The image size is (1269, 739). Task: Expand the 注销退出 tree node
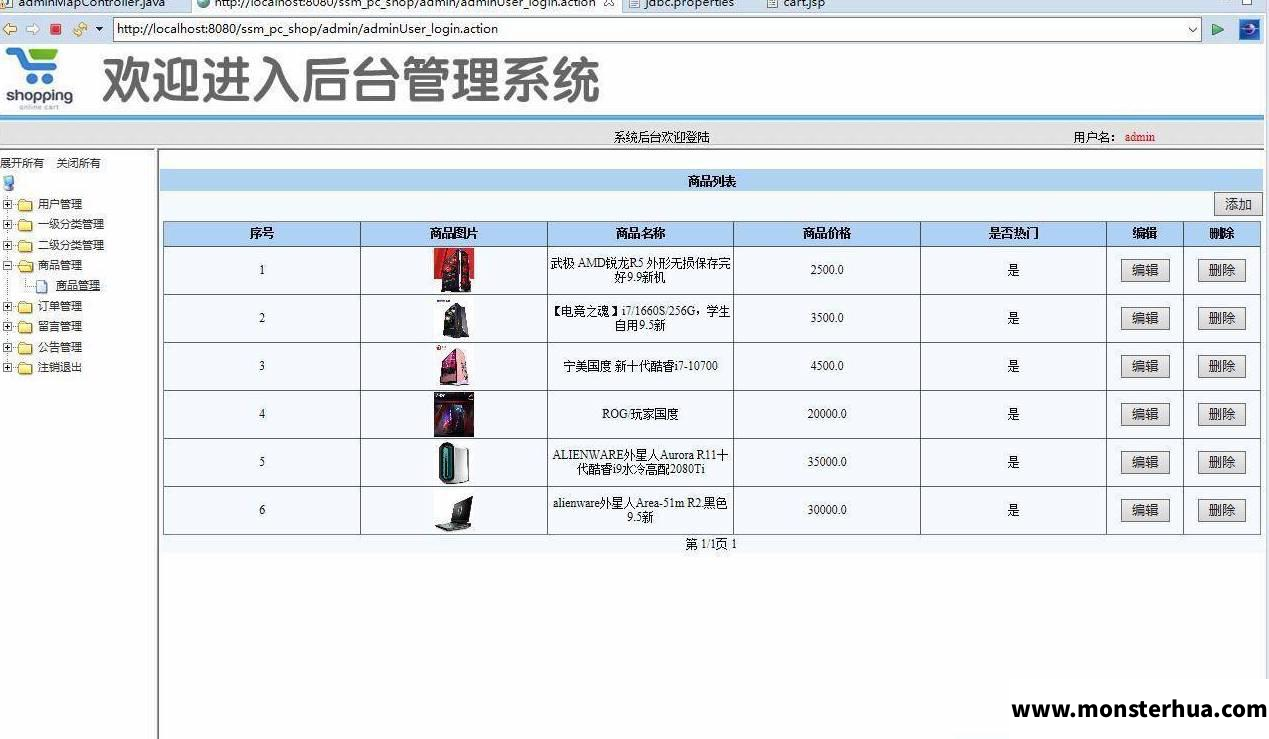8,368
